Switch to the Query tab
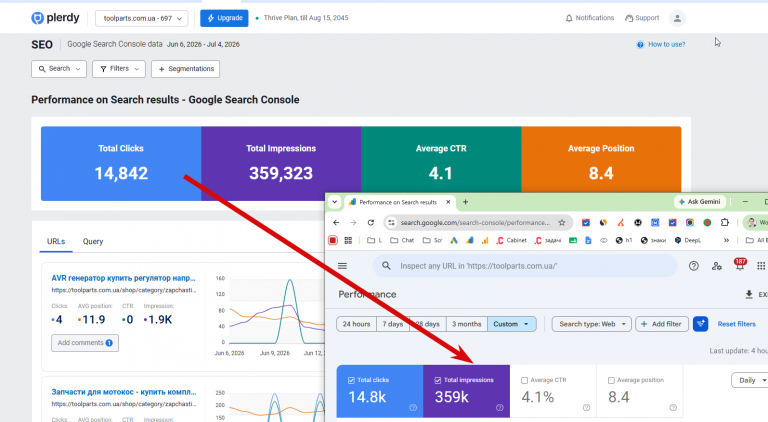Image resolution: width=768 pixels, height=422 pixels. (x=93, y=241)
